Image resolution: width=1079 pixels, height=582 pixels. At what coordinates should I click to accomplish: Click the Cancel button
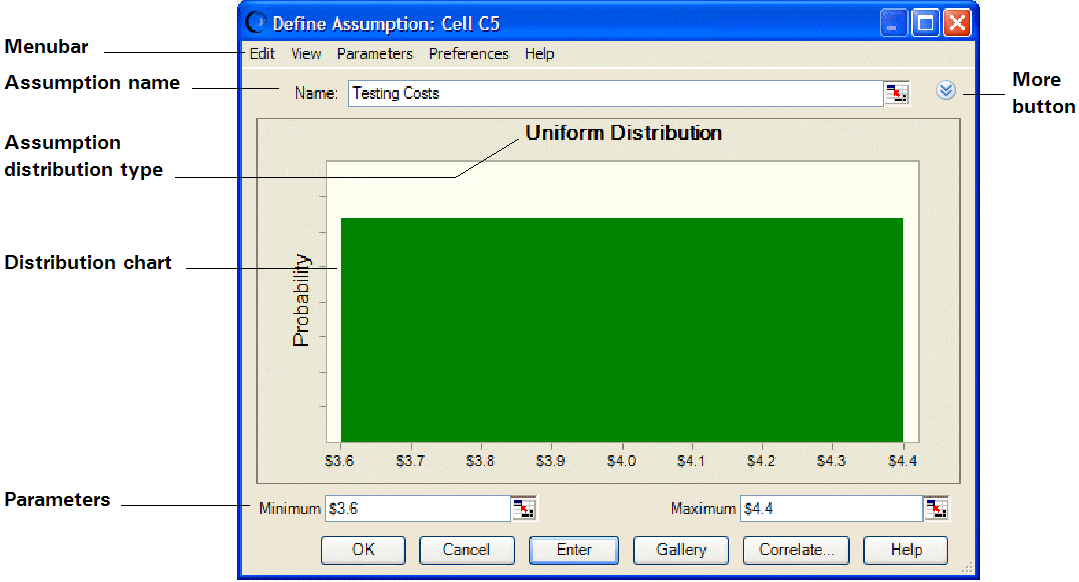[x=467, y=550]
